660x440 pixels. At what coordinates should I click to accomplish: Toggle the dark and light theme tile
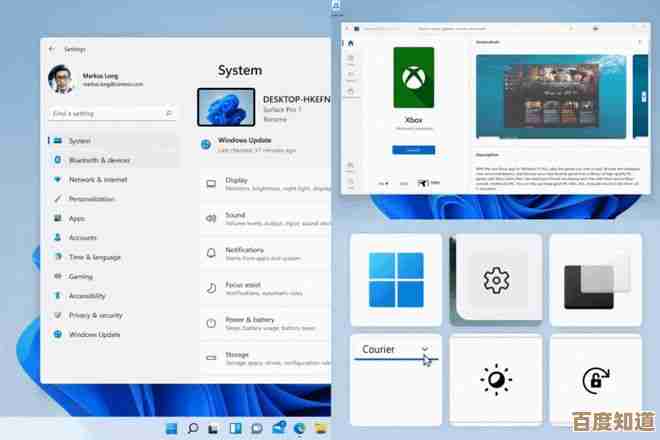(x=595, y=280)
